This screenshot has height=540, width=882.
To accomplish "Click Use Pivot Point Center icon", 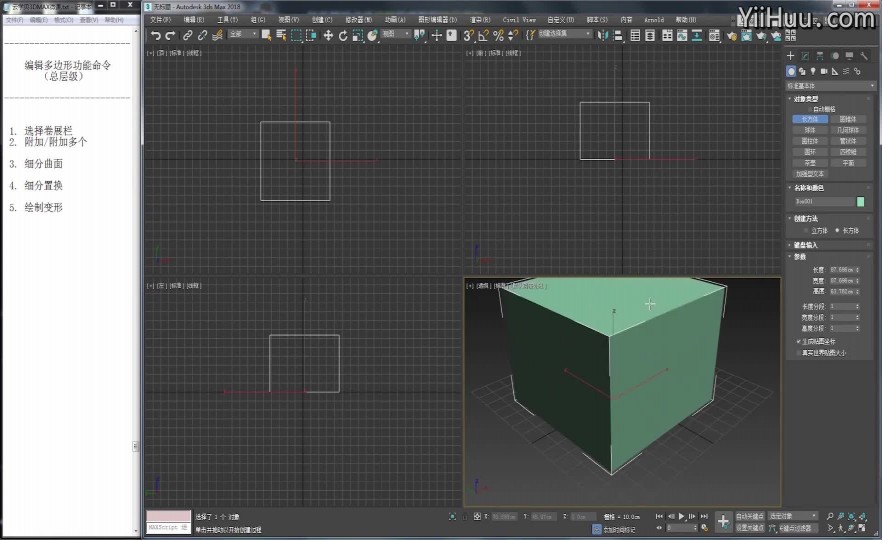I will (420, 35).
